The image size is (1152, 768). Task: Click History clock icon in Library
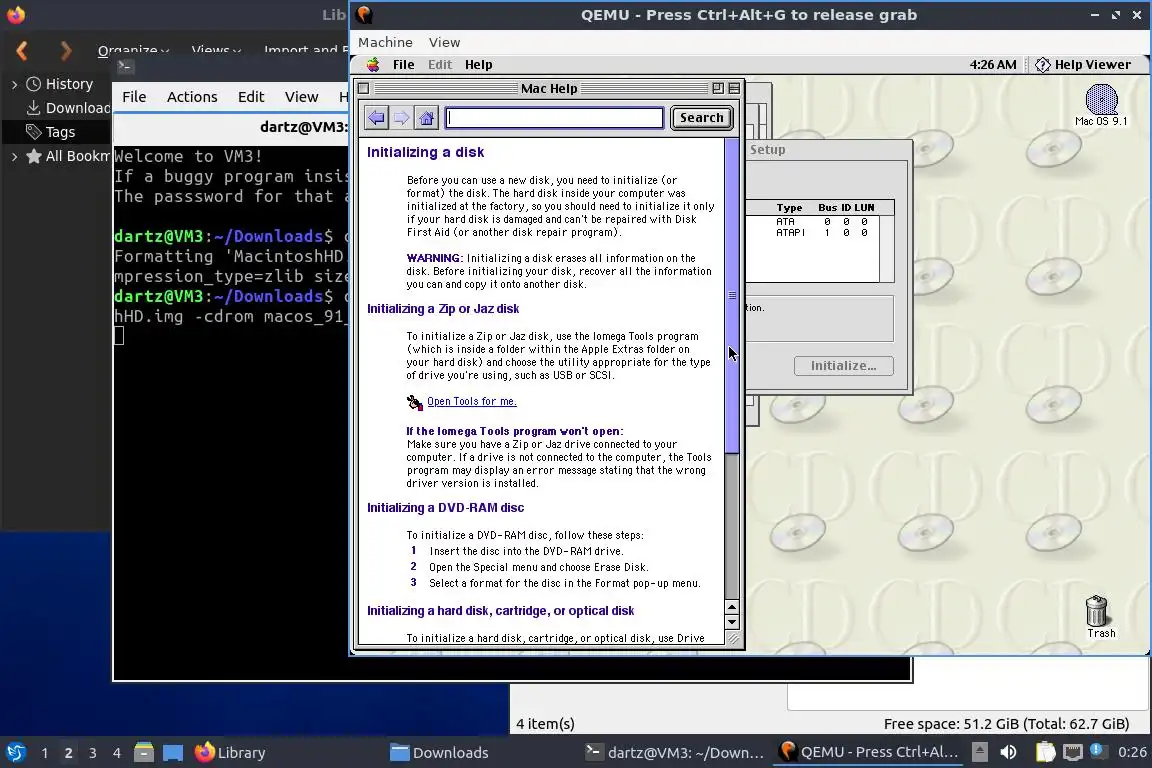(x=33, y=84)
